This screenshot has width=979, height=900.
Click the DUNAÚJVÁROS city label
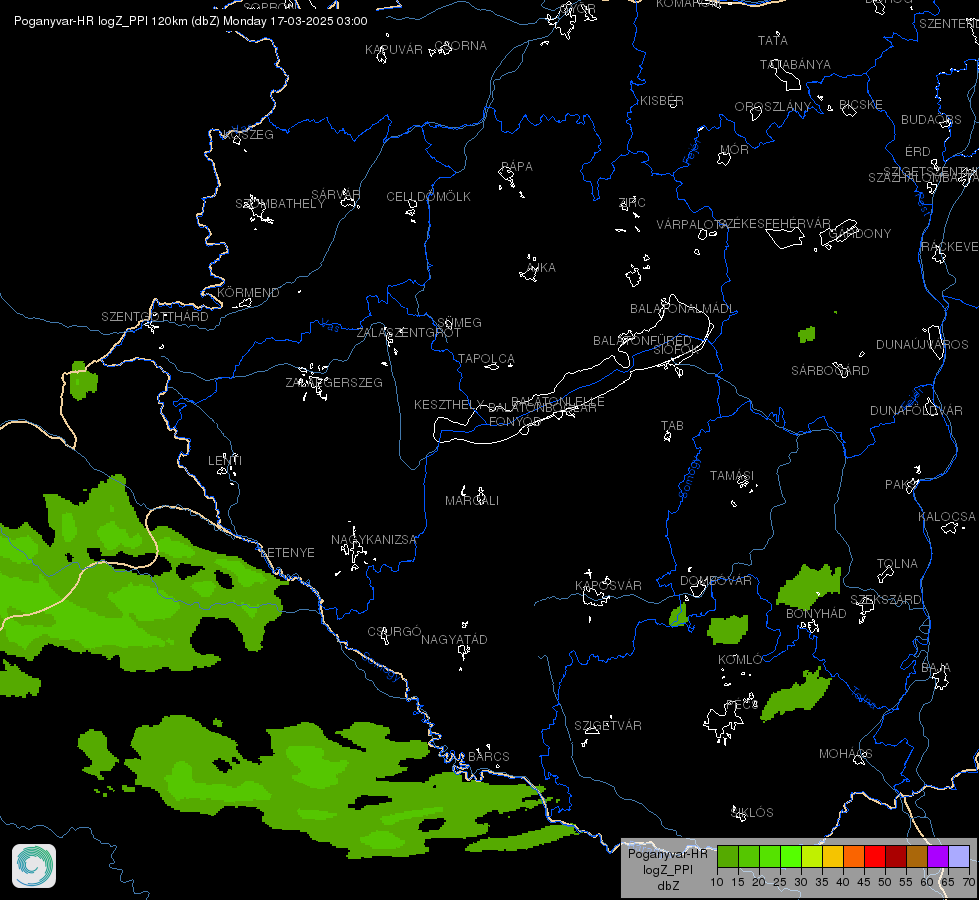[922, 344]
